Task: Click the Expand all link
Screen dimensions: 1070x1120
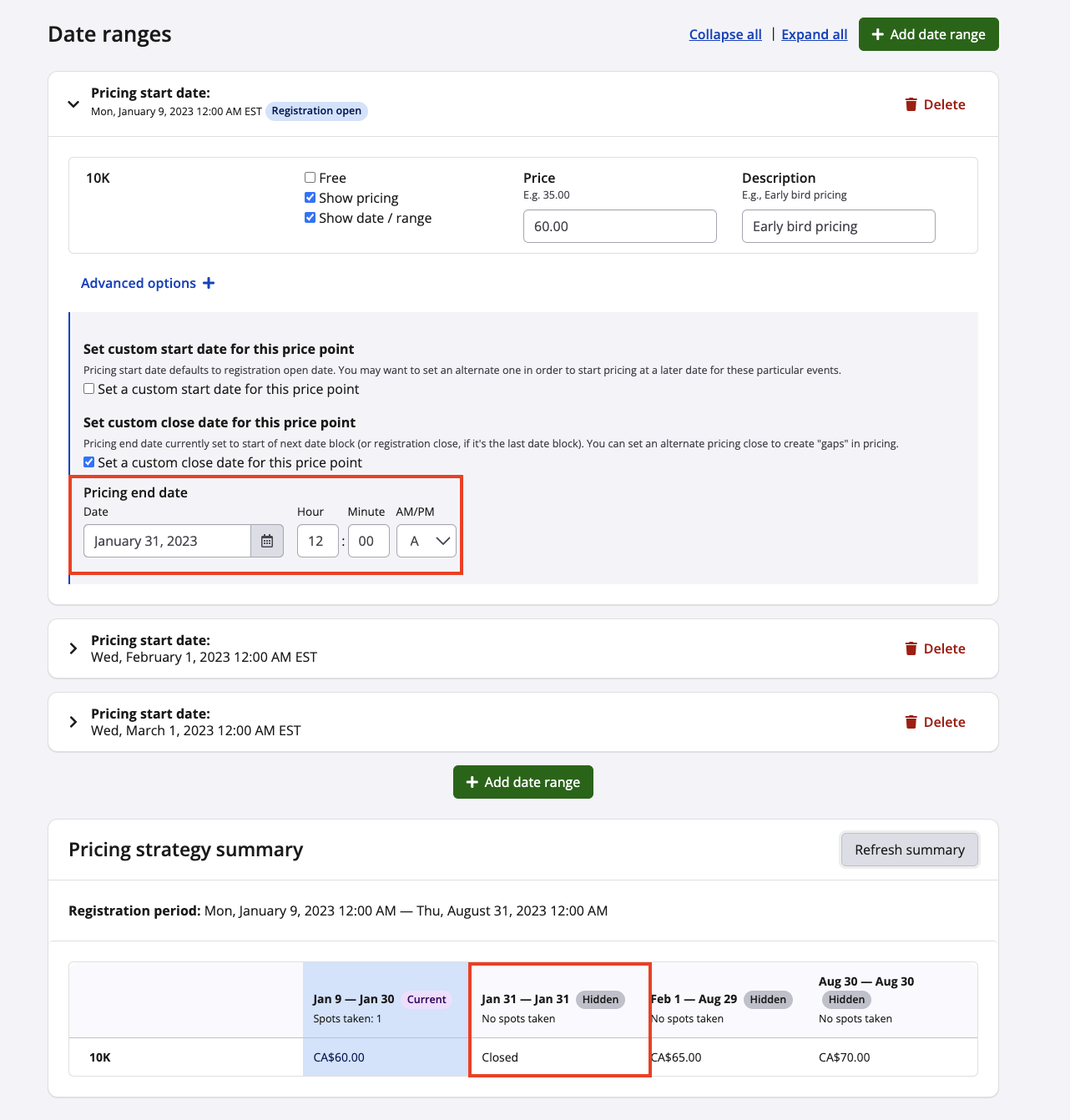Action: (x=814, y=34)
